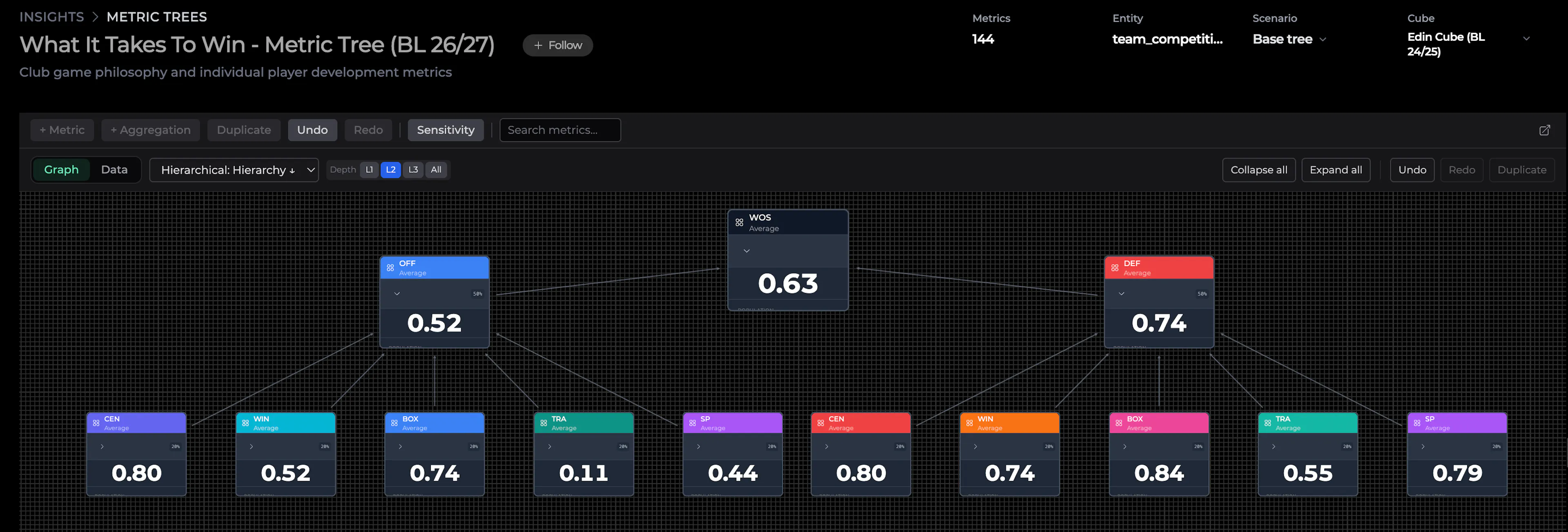The height and width of the screenshot is (532, 1568).
Task: Open the Hierarchical: Hierarchy dropdown
Action: pyautogui.click(x=234, y=170)
